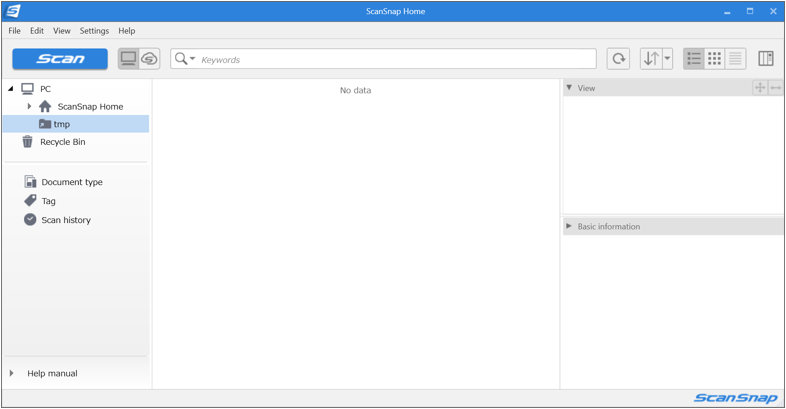Open the Settings menu
This screenshot has width=786, height=409.
point(94,31)
